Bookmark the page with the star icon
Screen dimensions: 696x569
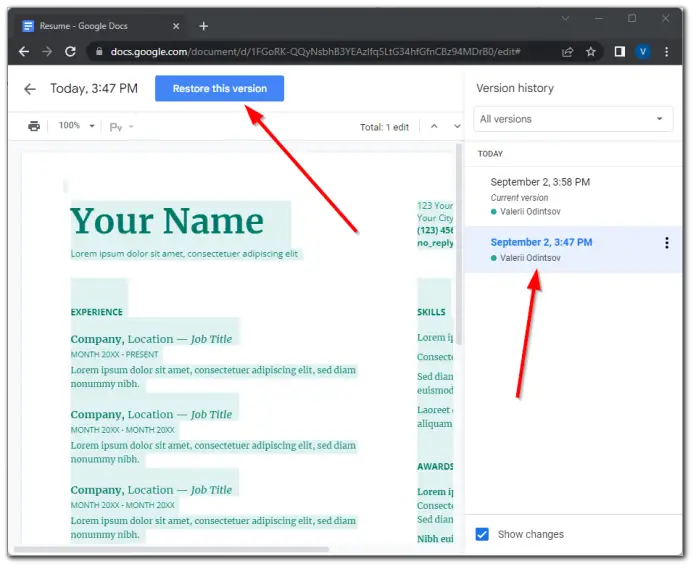[x=590, y=52]
